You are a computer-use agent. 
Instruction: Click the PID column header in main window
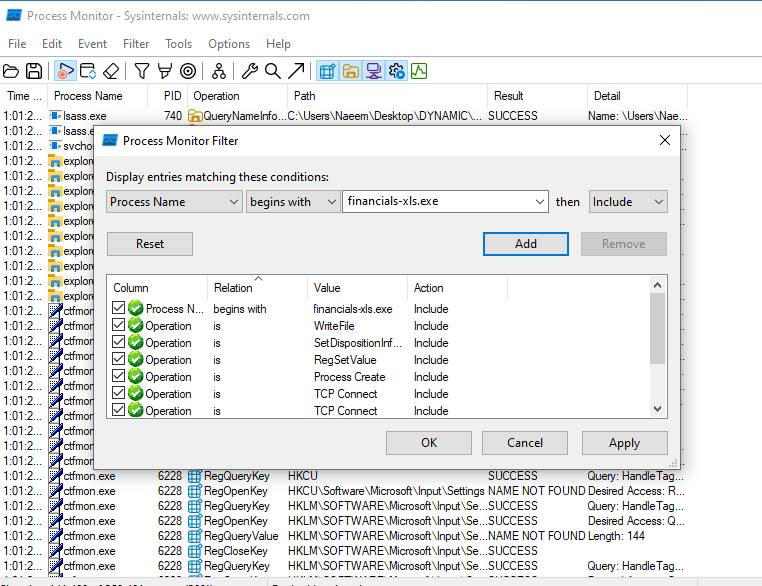[x=168, y=96]
